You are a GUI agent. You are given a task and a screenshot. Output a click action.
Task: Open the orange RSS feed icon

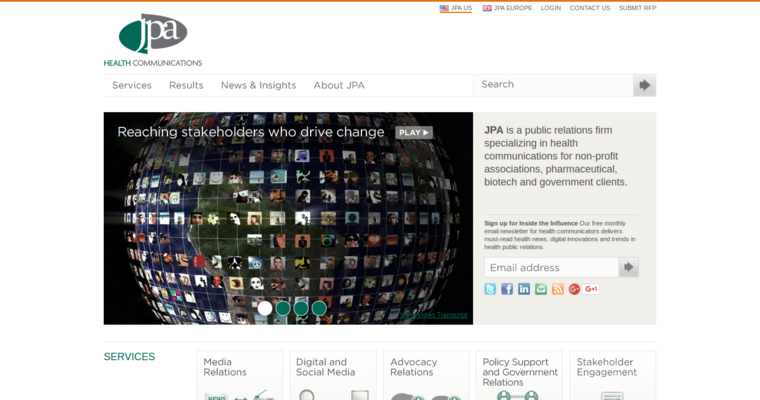point(558,289)
